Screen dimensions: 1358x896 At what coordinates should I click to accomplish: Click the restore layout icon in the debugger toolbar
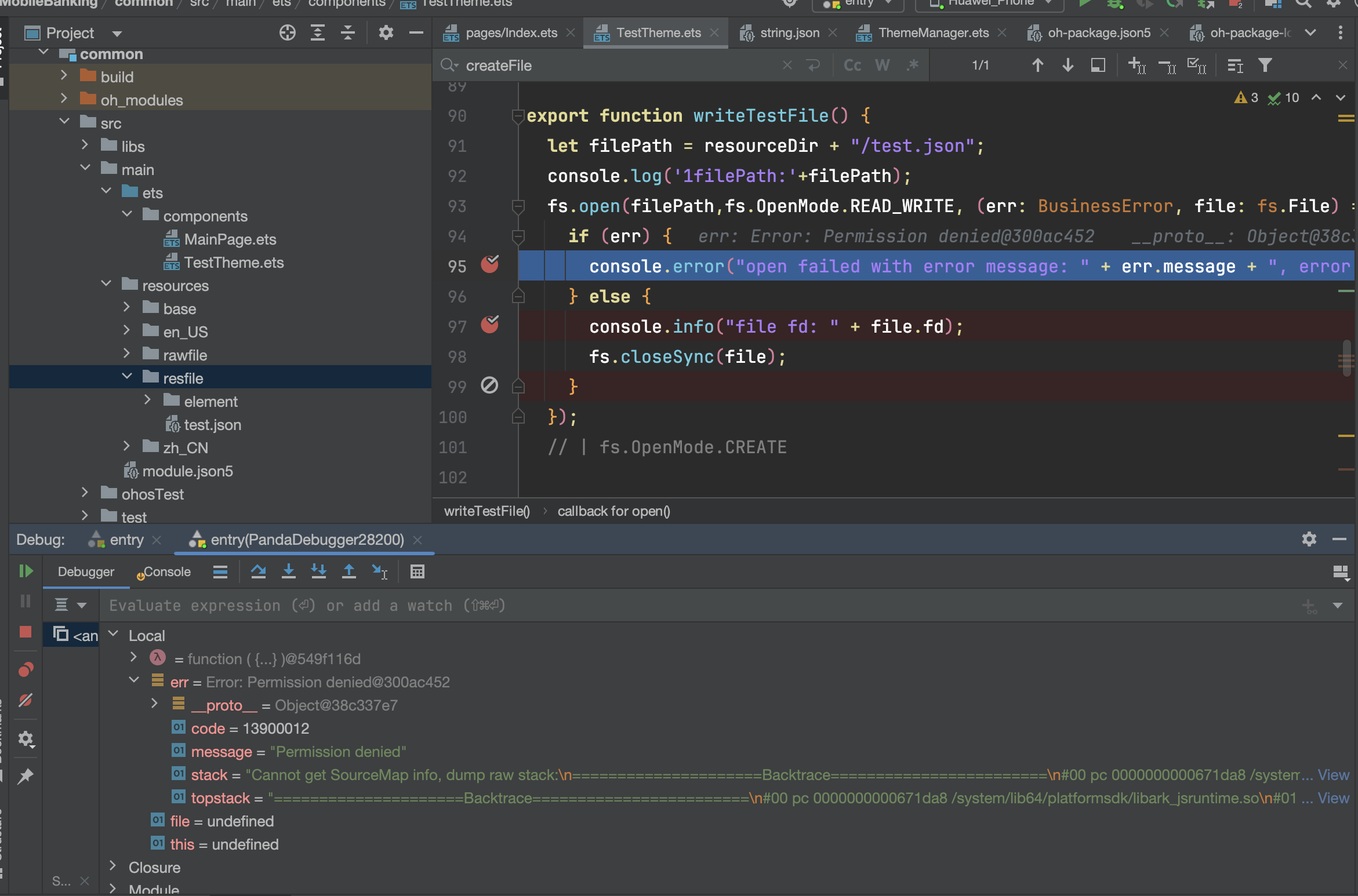point(1341,573)
